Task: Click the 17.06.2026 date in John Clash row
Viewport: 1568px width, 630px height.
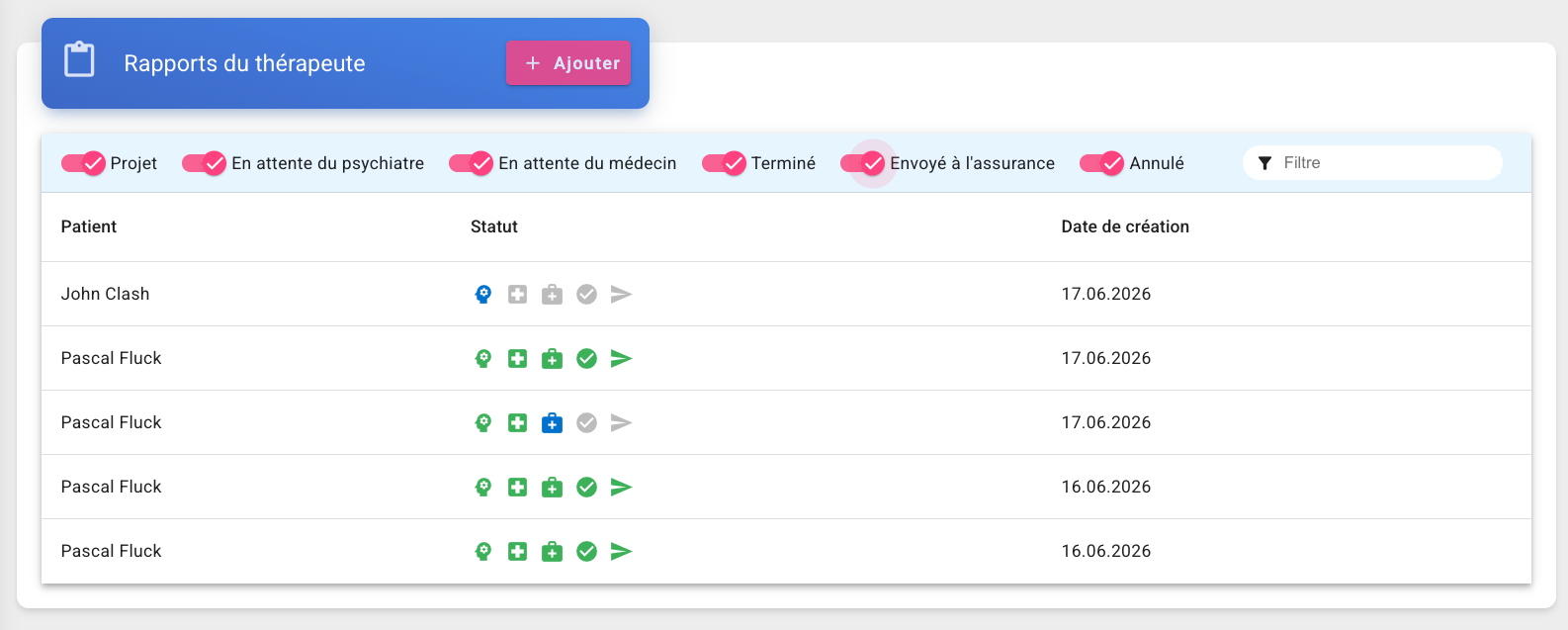Action: [x=1106, y=294]
